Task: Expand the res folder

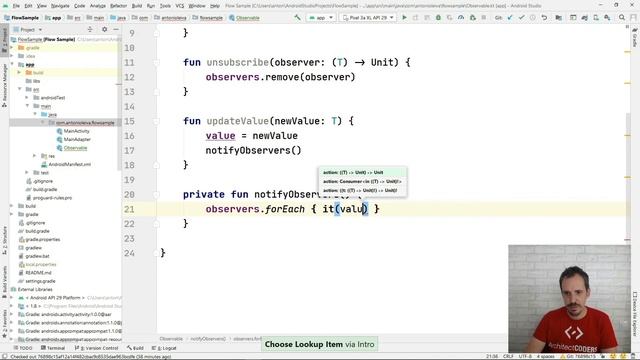Action: 35,156
